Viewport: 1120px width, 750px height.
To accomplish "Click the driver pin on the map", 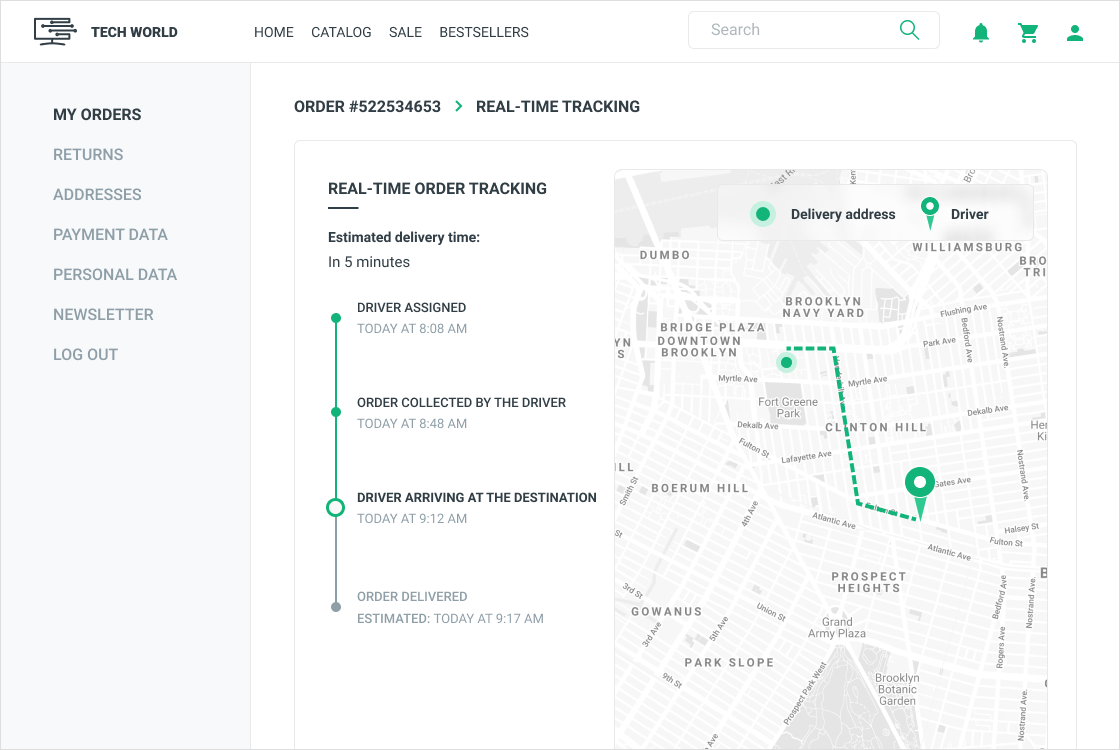I will coord(919,487).
